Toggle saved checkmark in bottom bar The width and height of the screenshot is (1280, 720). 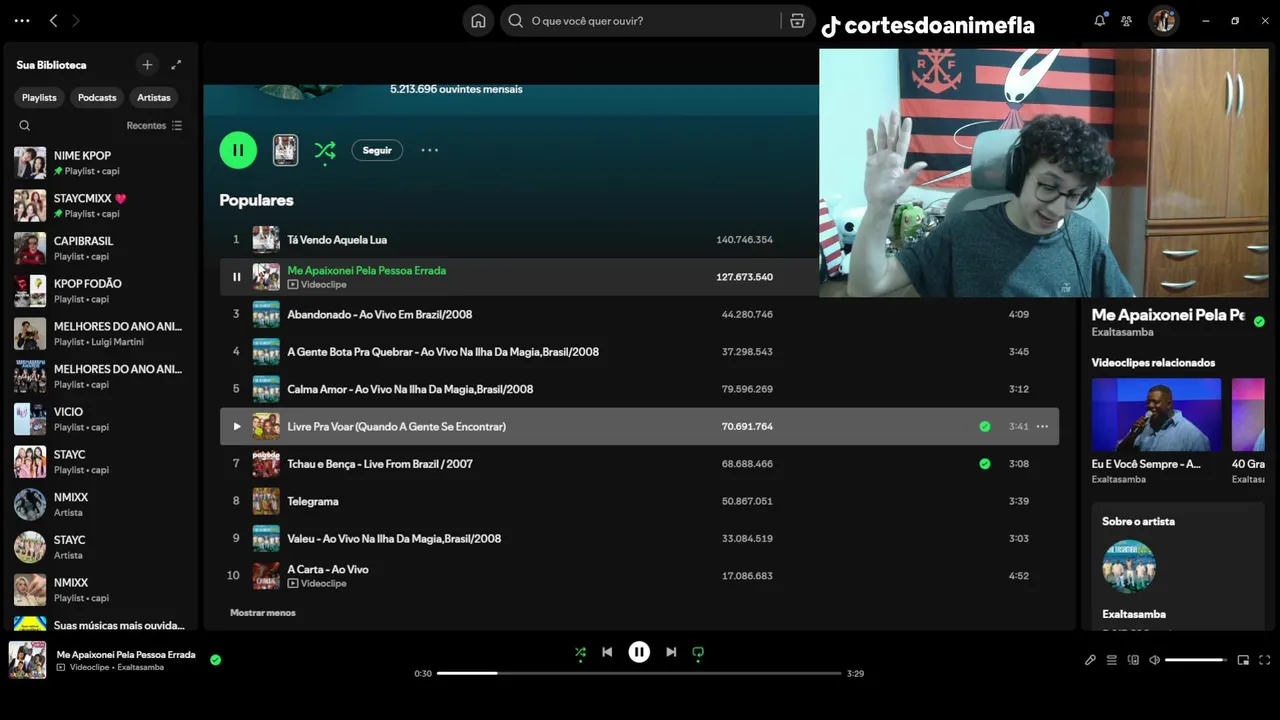point(215,659)
